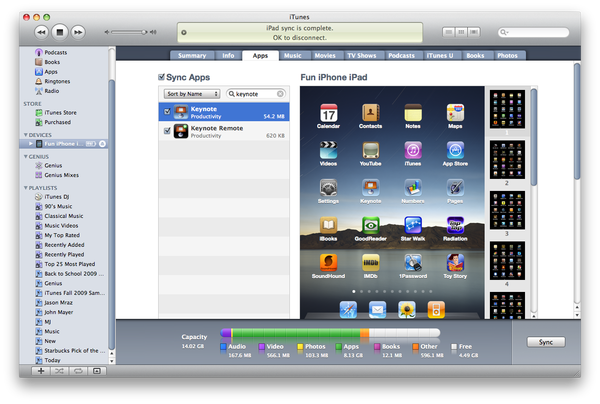
Task: Switch to the Summary tab
Action: pos(192,55)
